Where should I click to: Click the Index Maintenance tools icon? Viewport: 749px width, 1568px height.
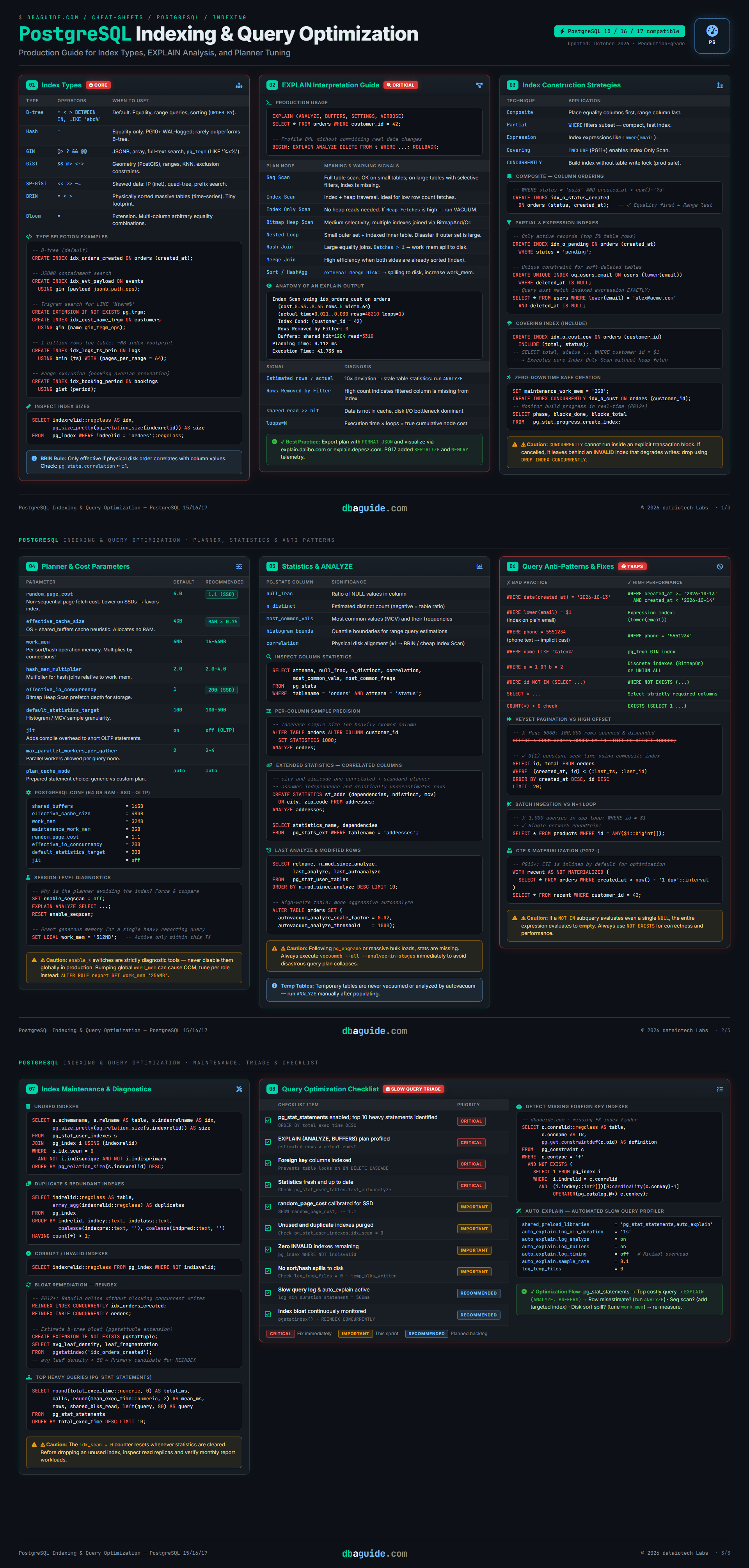(x=239, y=1089)
